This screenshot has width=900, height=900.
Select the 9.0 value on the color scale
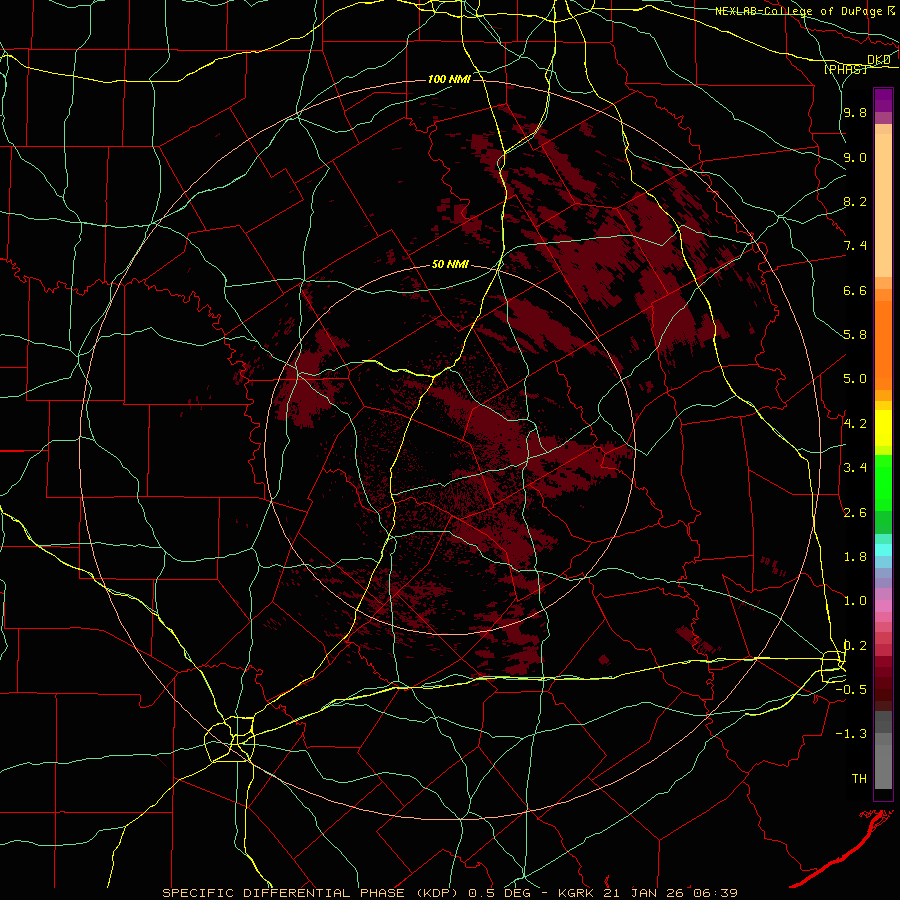click(x=855, y=157)
